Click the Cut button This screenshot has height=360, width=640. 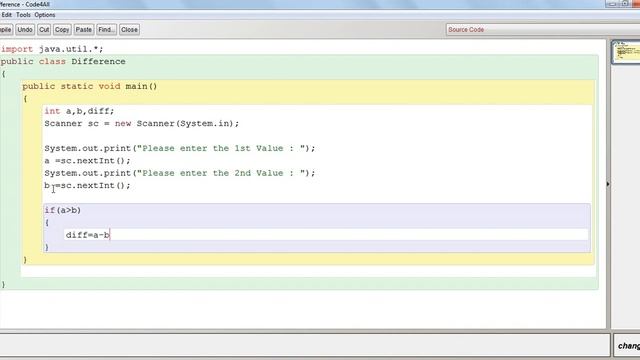click(44, 29)
